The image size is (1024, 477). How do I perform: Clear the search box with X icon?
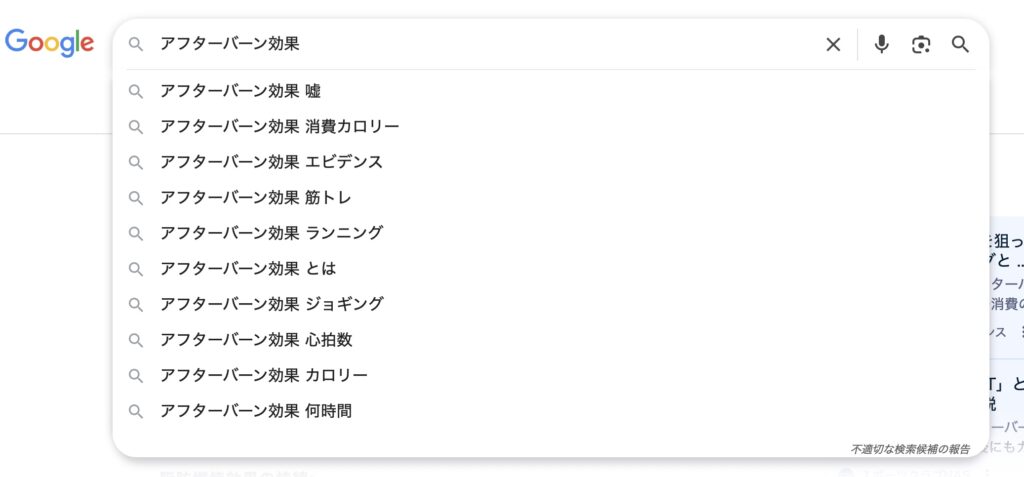pyautogui.click(x=833, y=44)
